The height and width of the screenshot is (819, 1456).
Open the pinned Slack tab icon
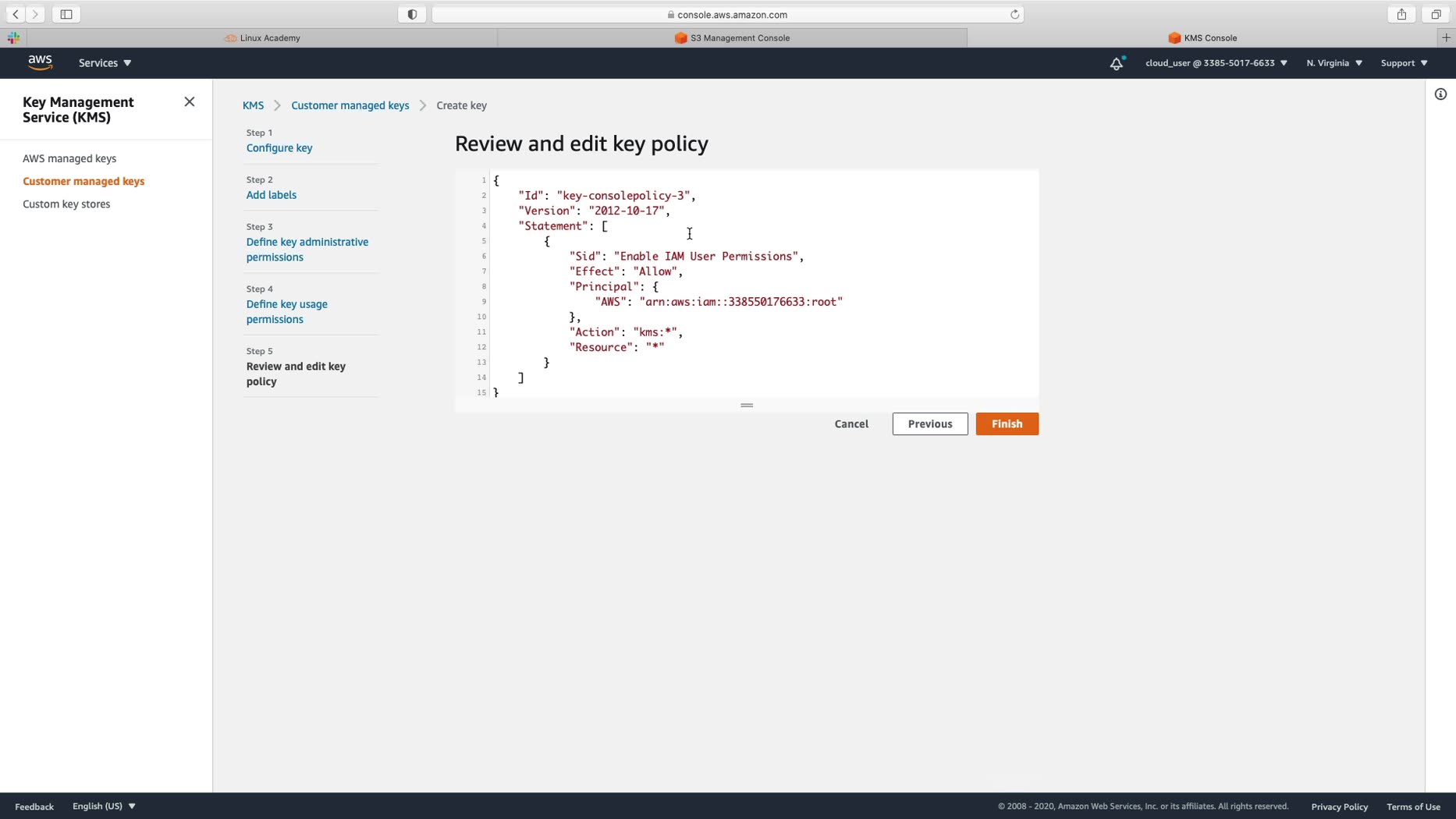[x=13, y=37]
